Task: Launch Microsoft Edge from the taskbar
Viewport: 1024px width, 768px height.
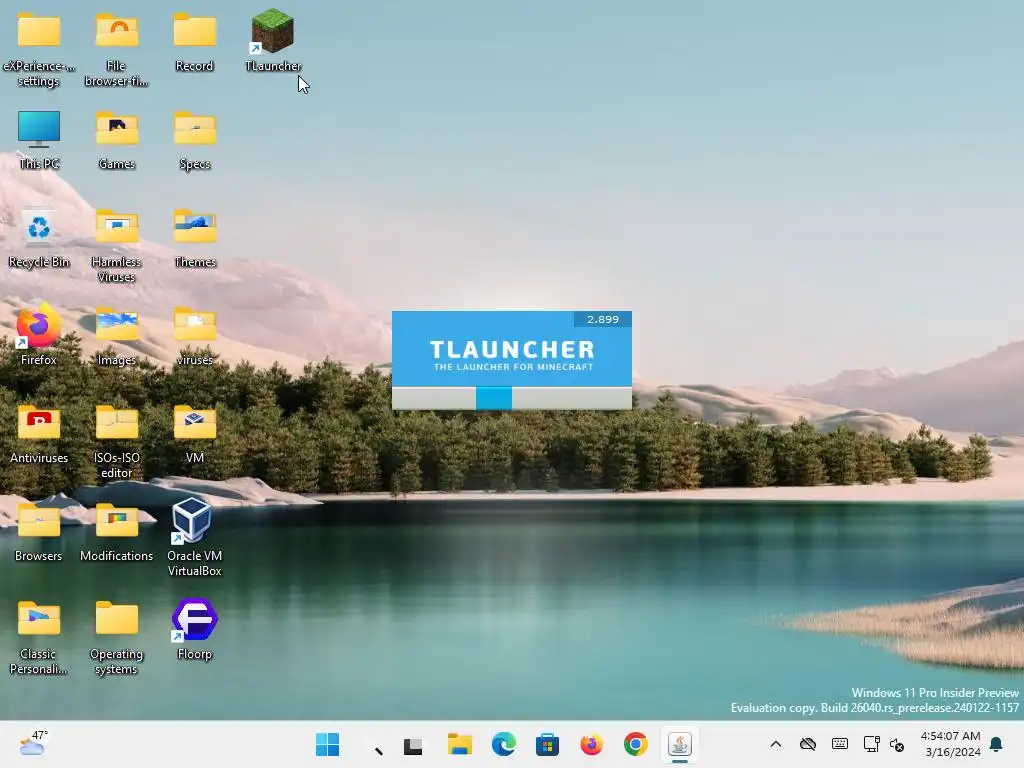Action: [x=504, y=744]
